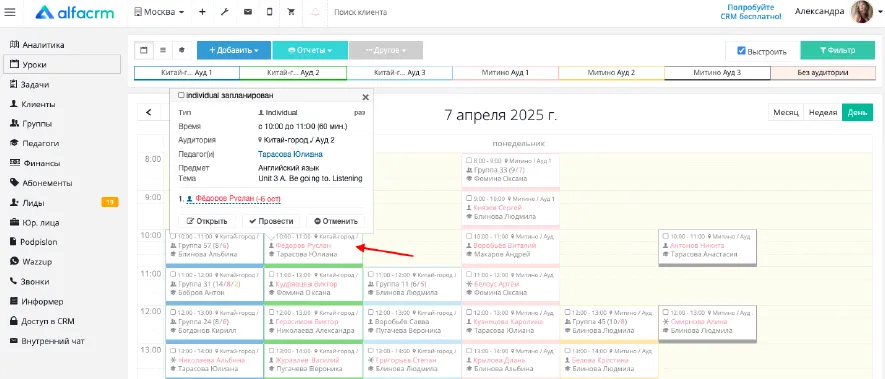Open the Фильтр button
885x379 pixels.
pos(837,50)
